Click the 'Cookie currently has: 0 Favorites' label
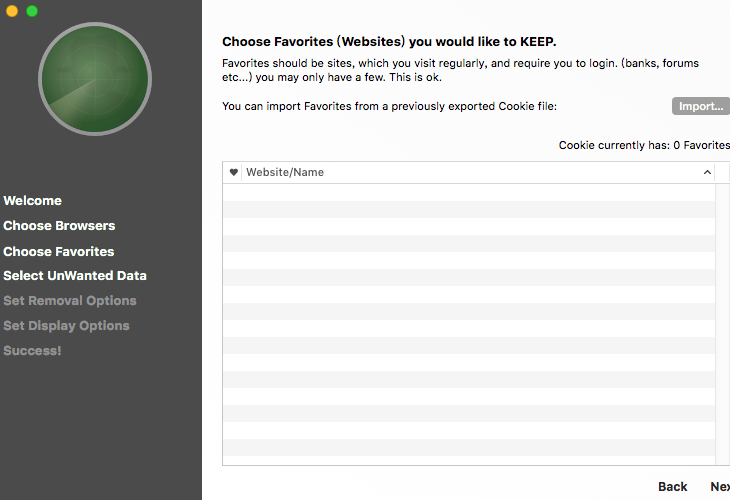The image size is (730, 500). pyautogui.click(x=644, y=145)
